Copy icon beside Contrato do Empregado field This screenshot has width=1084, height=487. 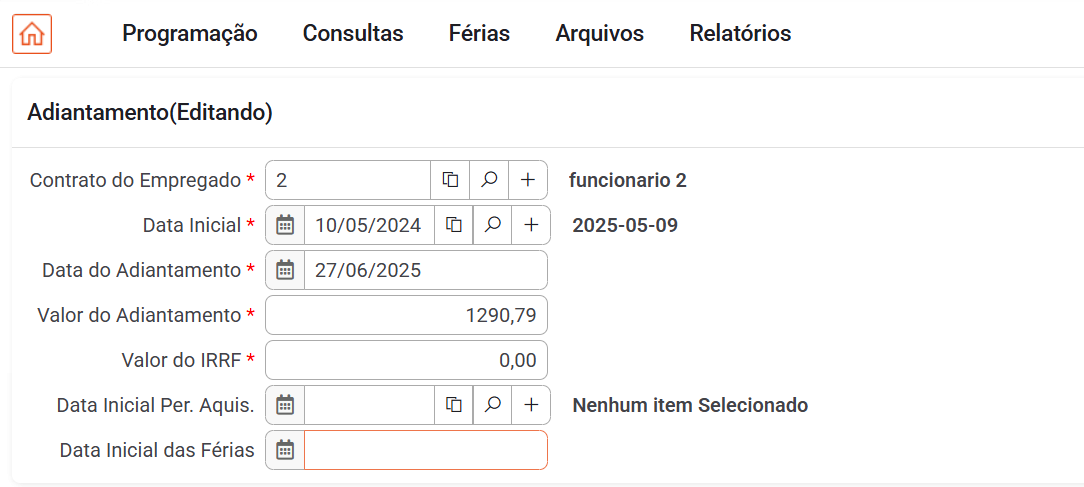point(450,180)
